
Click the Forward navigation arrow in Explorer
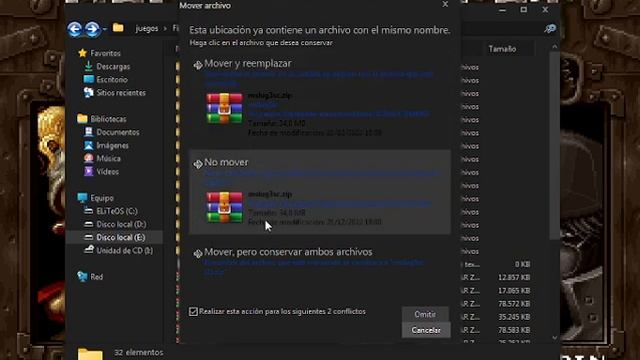tap(92, 29)
